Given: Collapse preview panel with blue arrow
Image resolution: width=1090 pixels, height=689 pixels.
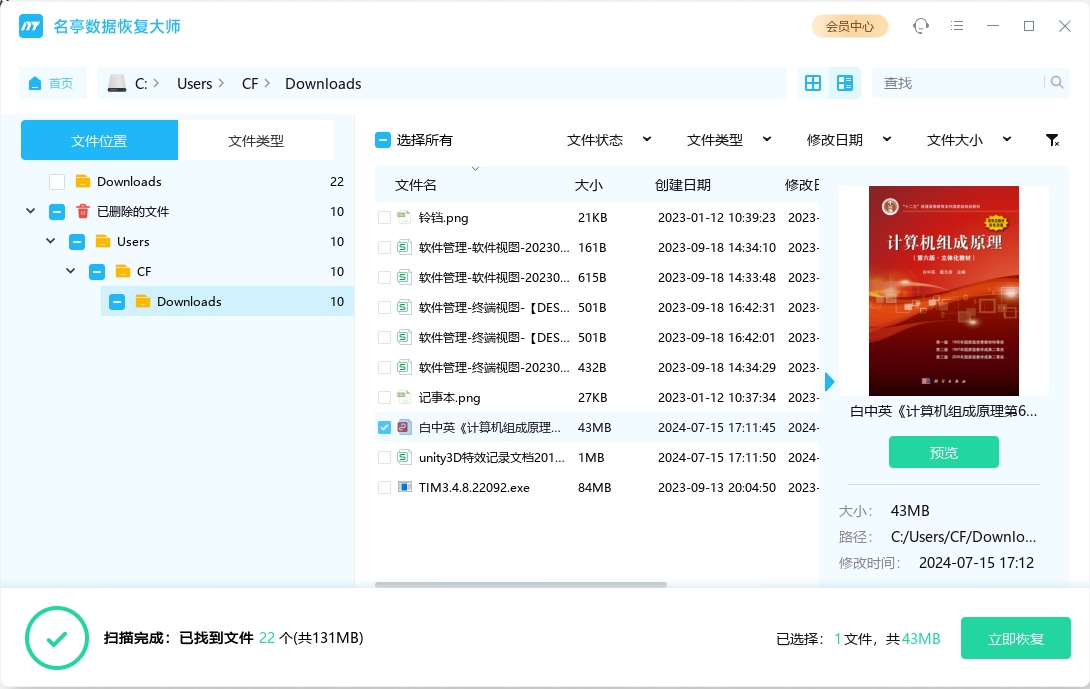Looking at the screenshot, I should pos(829,382).
